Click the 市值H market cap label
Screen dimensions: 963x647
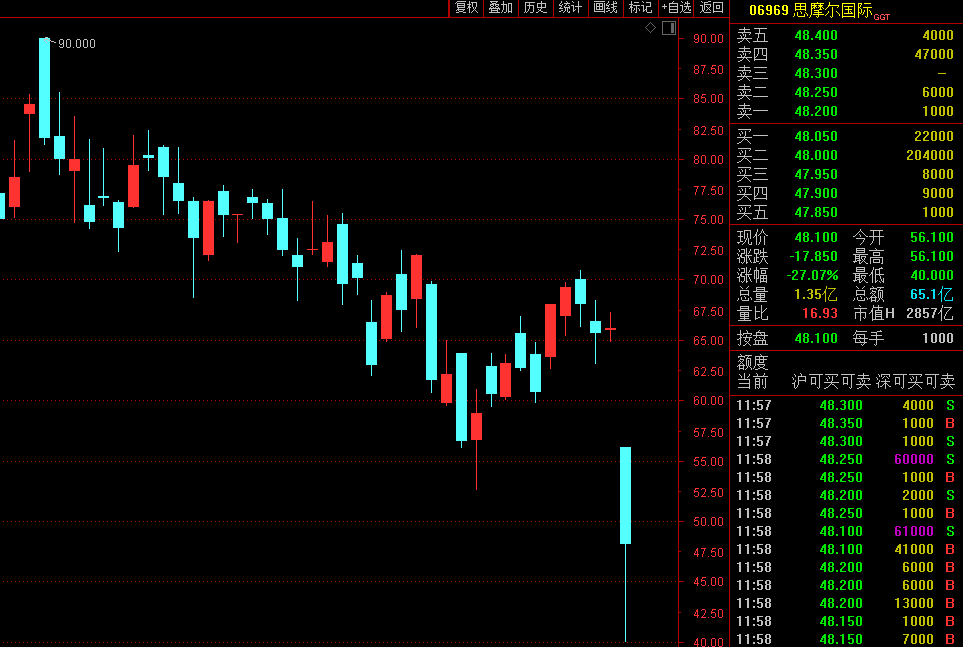(873, 313)
